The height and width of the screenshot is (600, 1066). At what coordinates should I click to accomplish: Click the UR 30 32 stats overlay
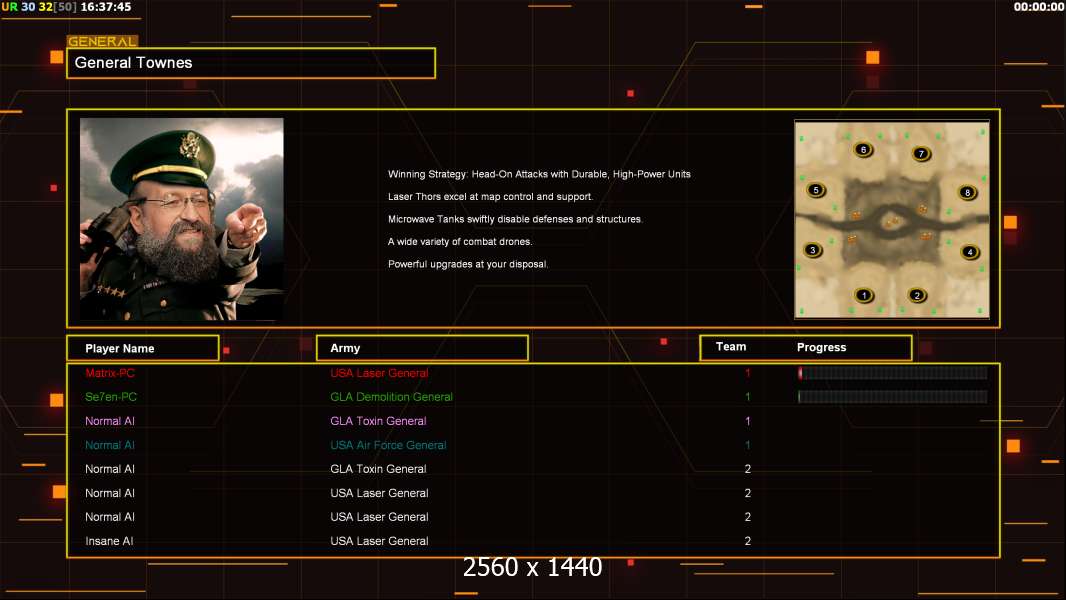[x=39, y=7]
